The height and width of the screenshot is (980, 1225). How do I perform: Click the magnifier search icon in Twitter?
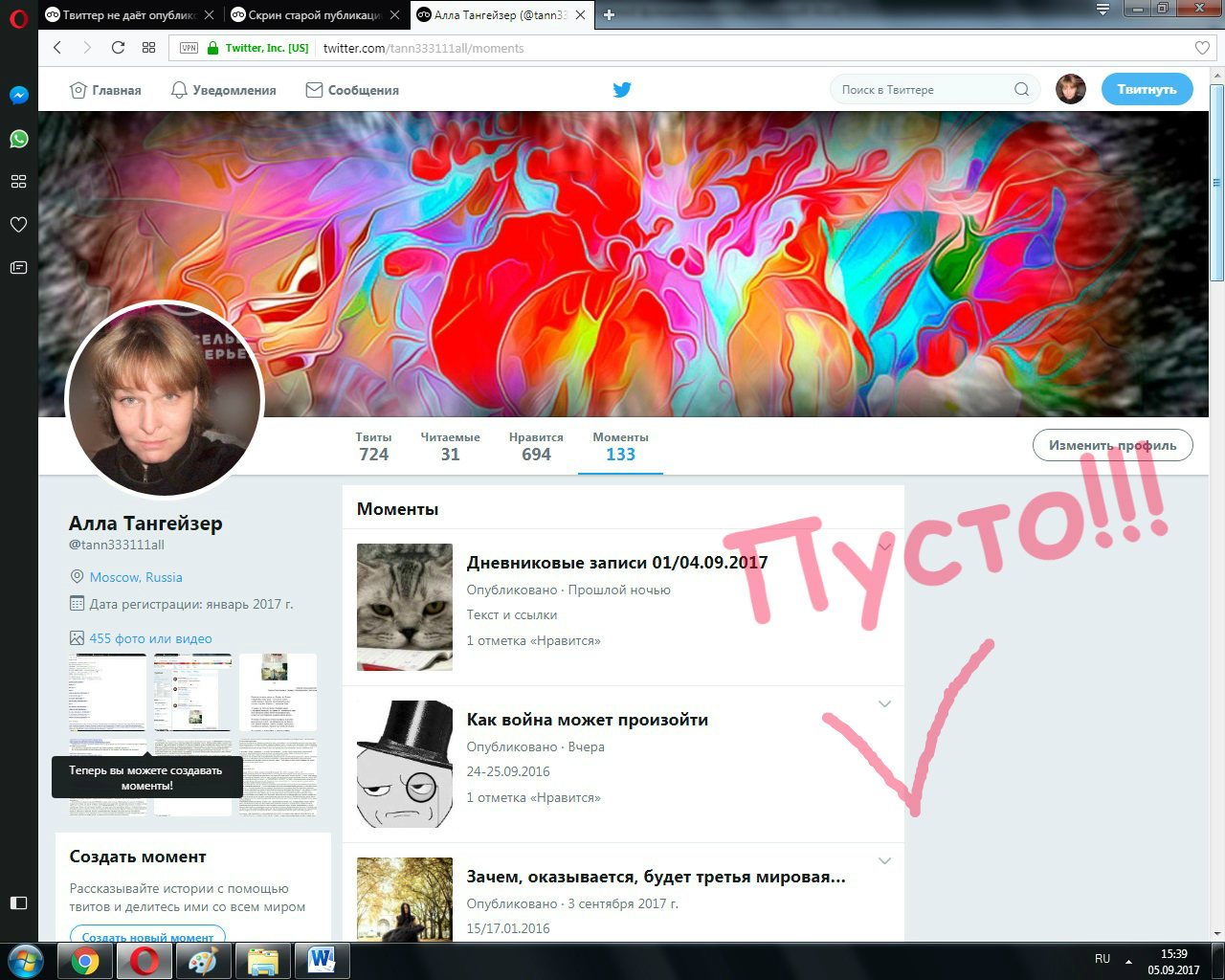(1021, 90)
